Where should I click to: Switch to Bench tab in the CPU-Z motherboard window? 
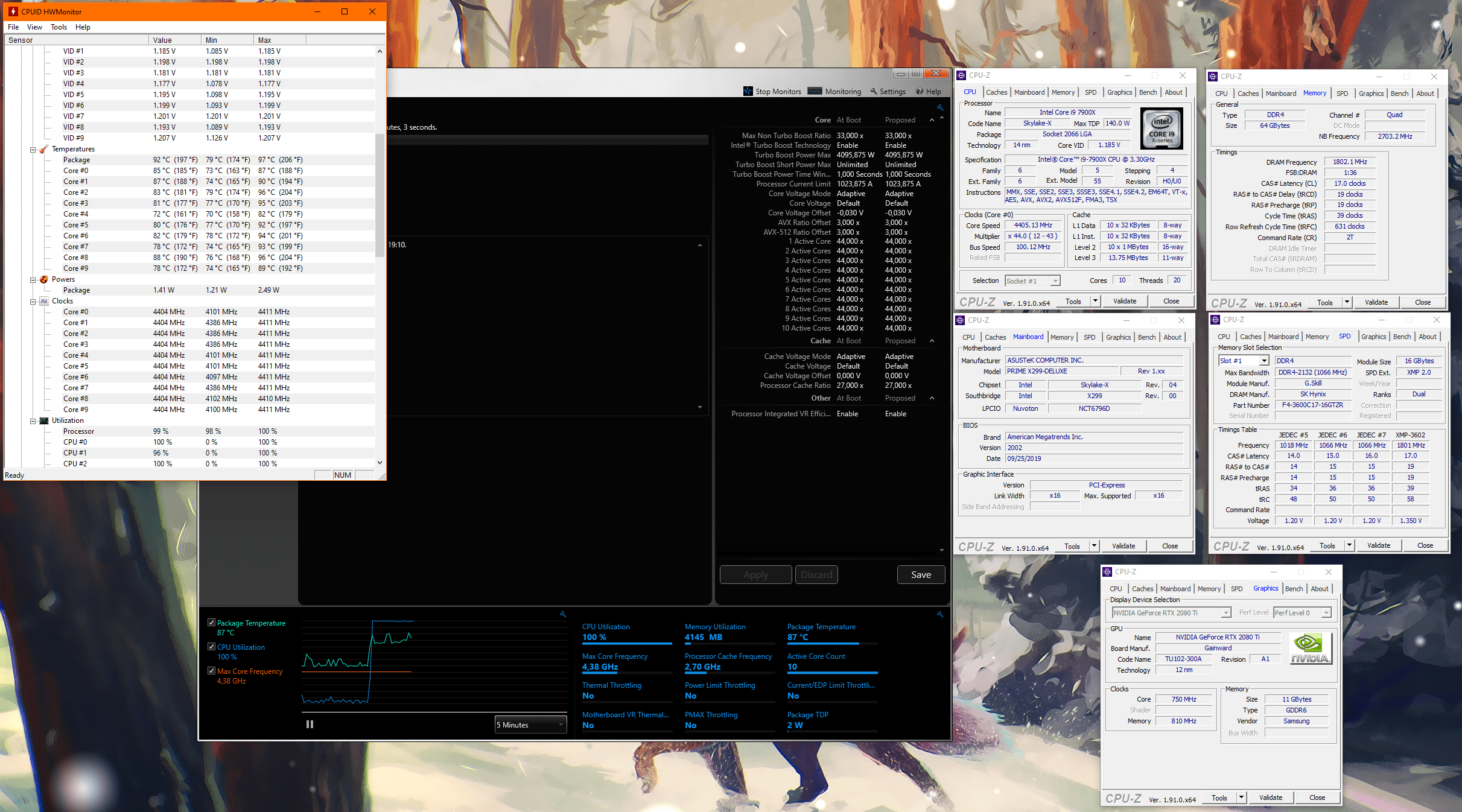(1146, 337)
